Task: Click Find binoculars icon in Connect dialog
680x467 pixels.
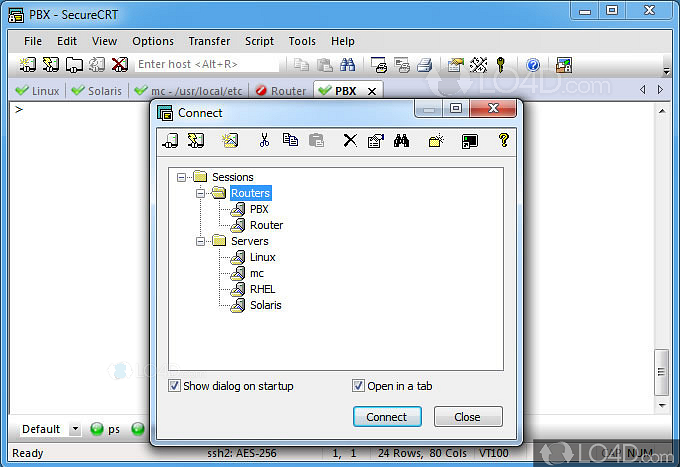Action: 401,140
